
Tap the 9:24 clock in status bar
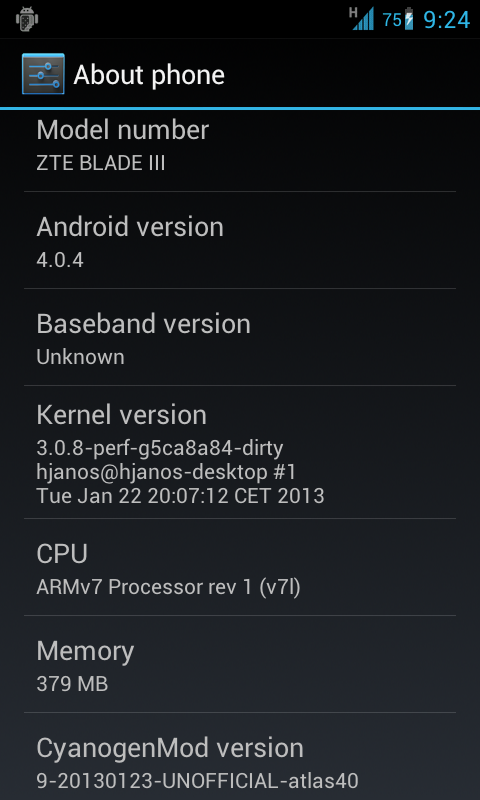click(x=446, y=20)
